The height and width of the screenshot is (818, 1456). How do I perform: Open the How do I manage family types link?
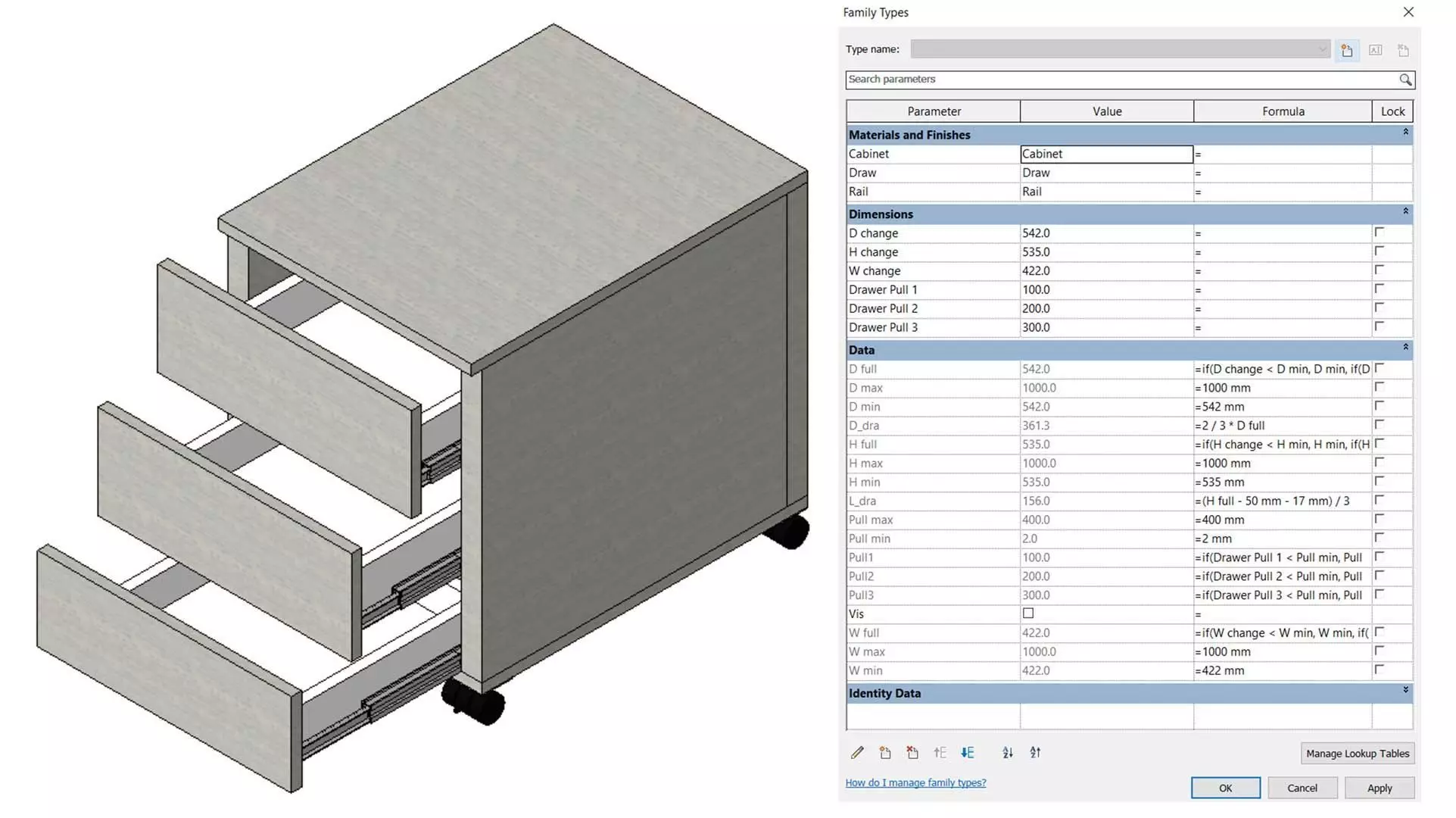(915, 783)
